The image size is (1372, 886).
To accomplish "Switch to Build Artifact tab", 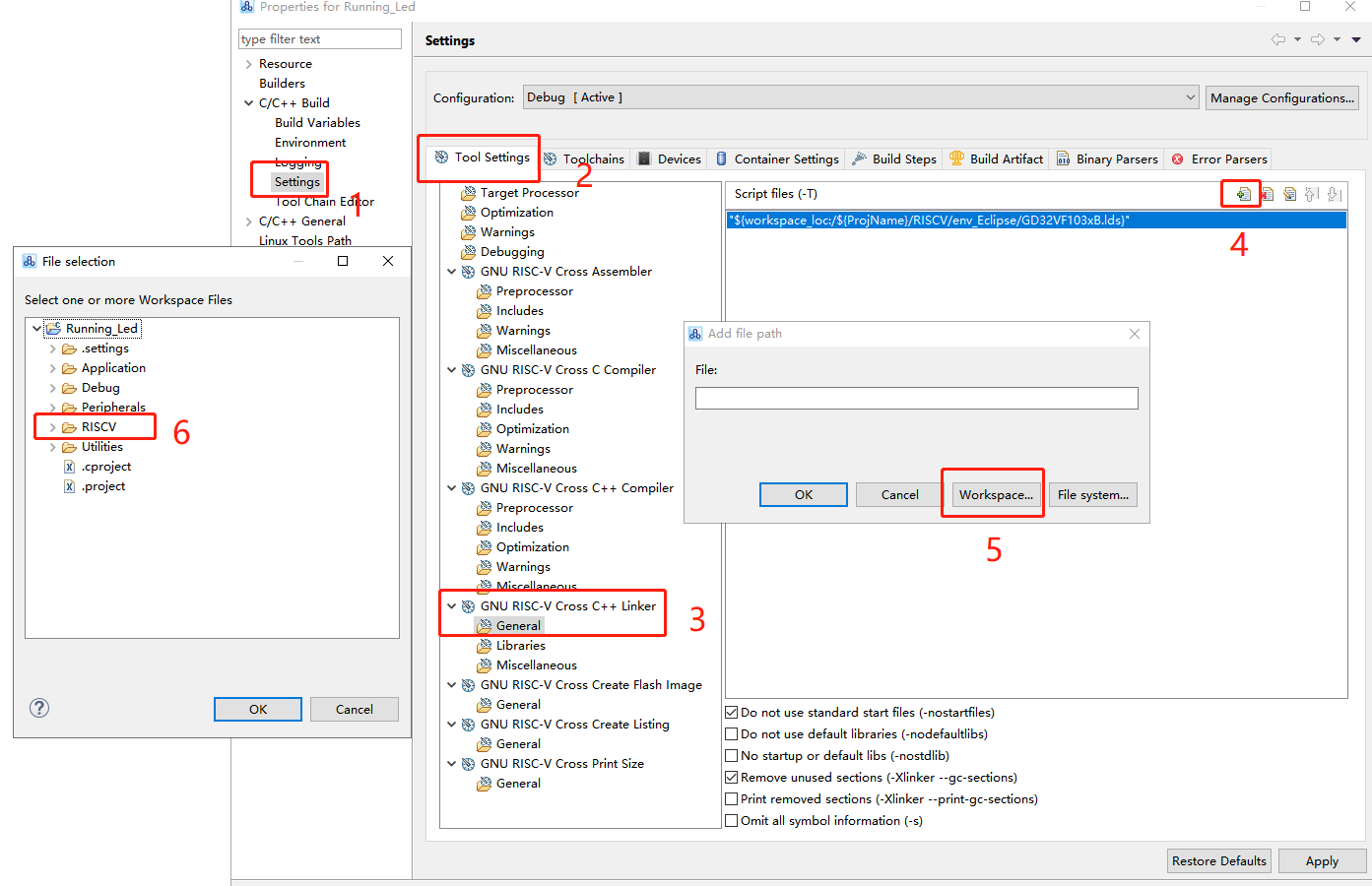I will tap(997, 158).
